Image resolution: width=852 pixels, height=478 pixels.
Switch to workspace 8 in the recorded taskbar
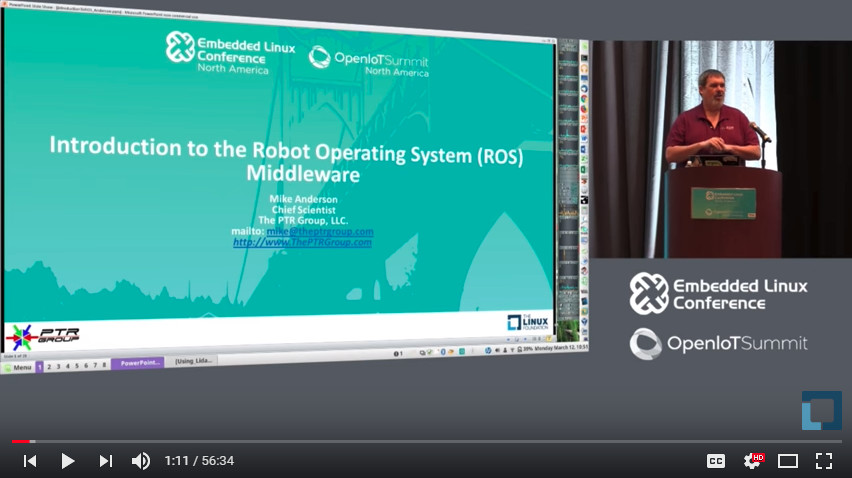click(x=104, y=365)
